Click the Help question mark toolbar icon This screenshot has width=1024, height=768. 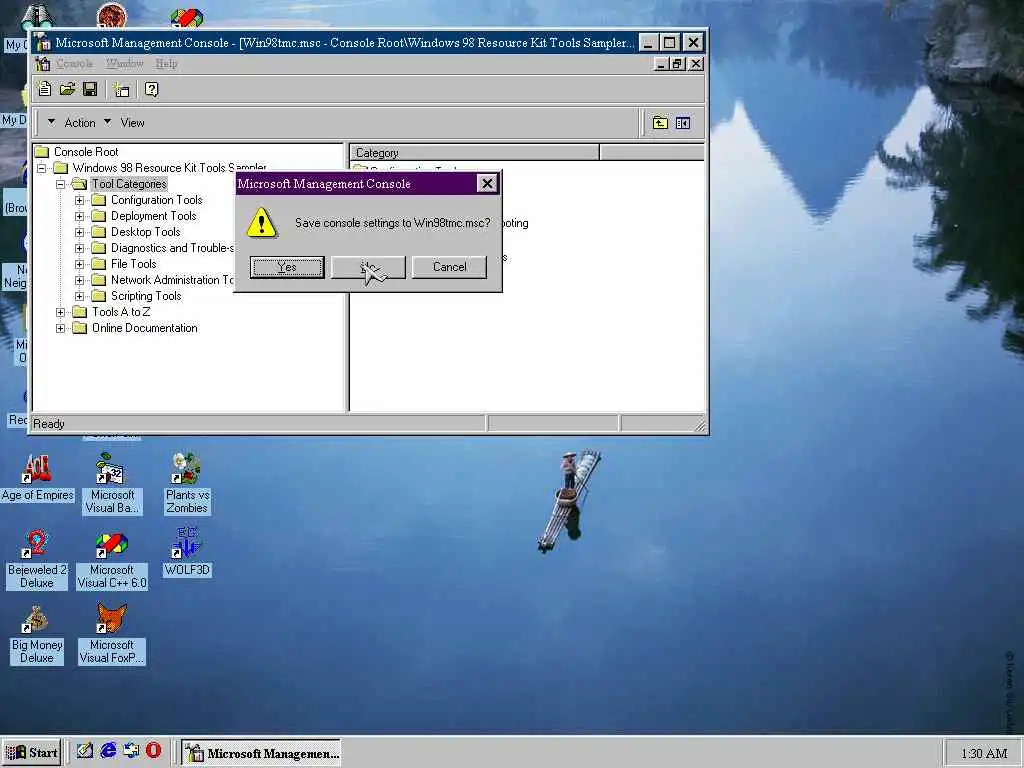click(152, 89)
